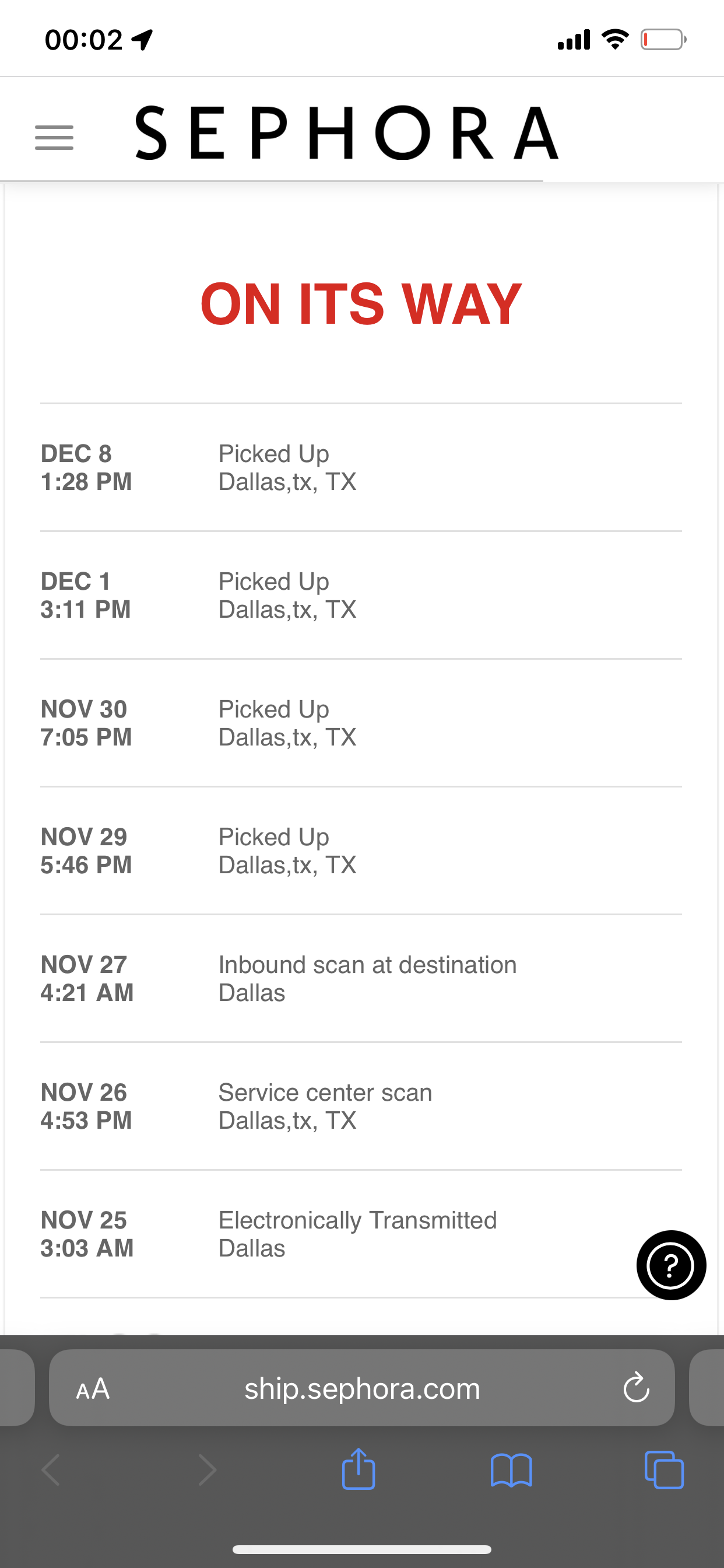Reload the page with refresh icon

tap(636, 1388)
